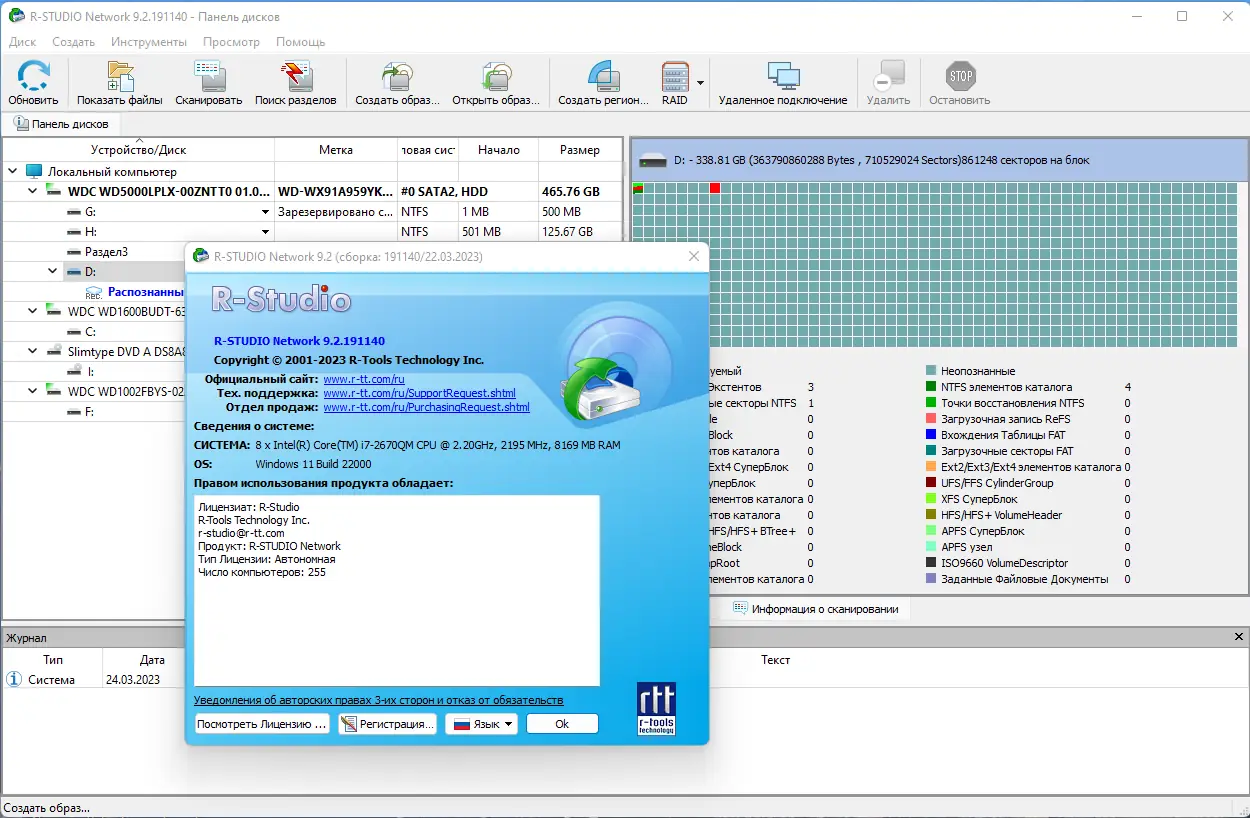Select the Панель дисков tab

[x=61, y=123]
